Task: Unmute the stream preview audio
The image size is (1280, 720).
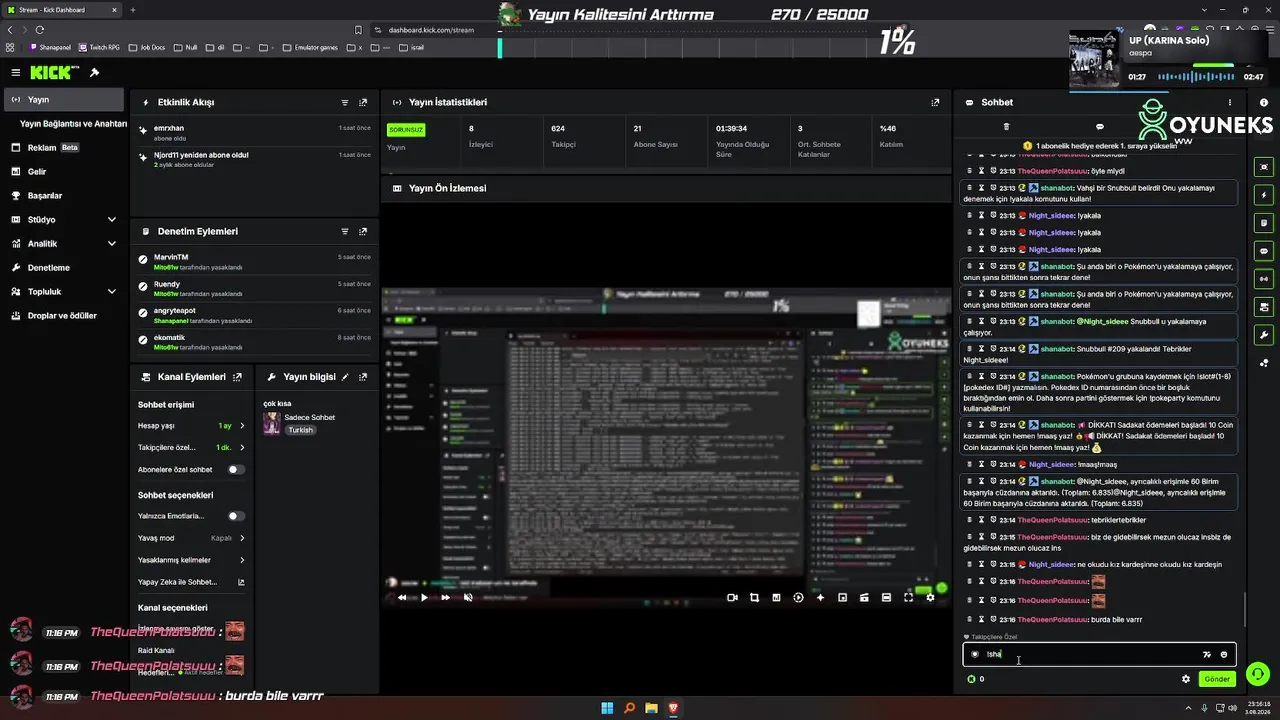Action: (x=468, y=598)
